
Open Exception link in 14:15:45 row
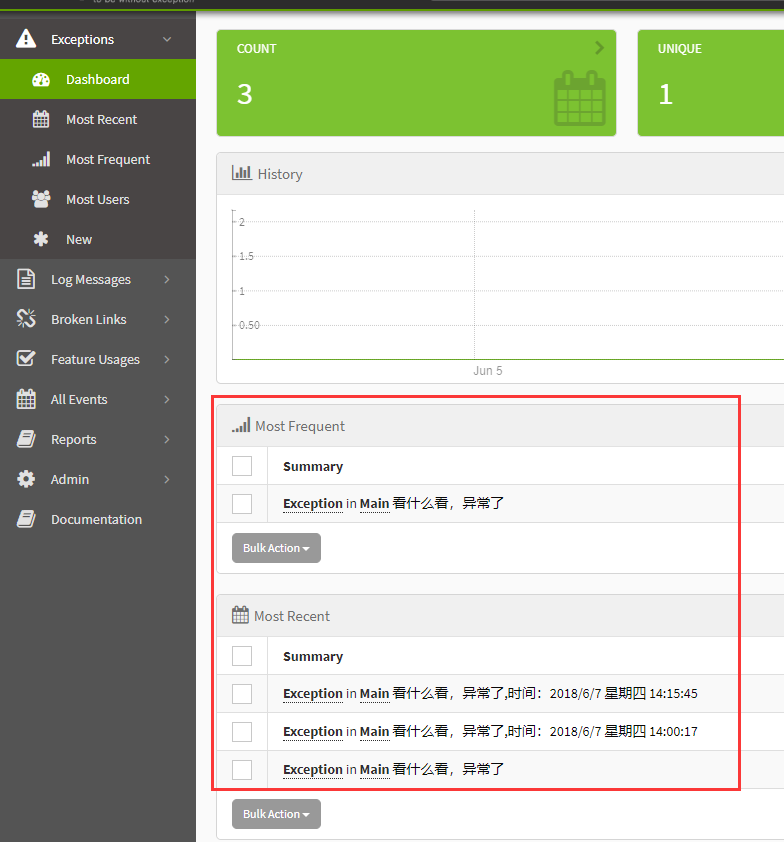point(313,694)
